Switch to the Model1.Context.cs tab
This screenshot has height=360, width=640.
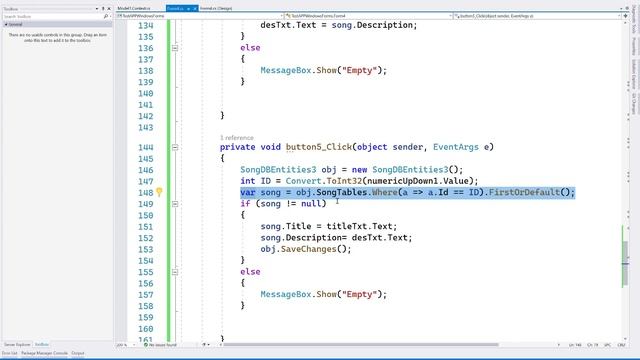(134, 8)
